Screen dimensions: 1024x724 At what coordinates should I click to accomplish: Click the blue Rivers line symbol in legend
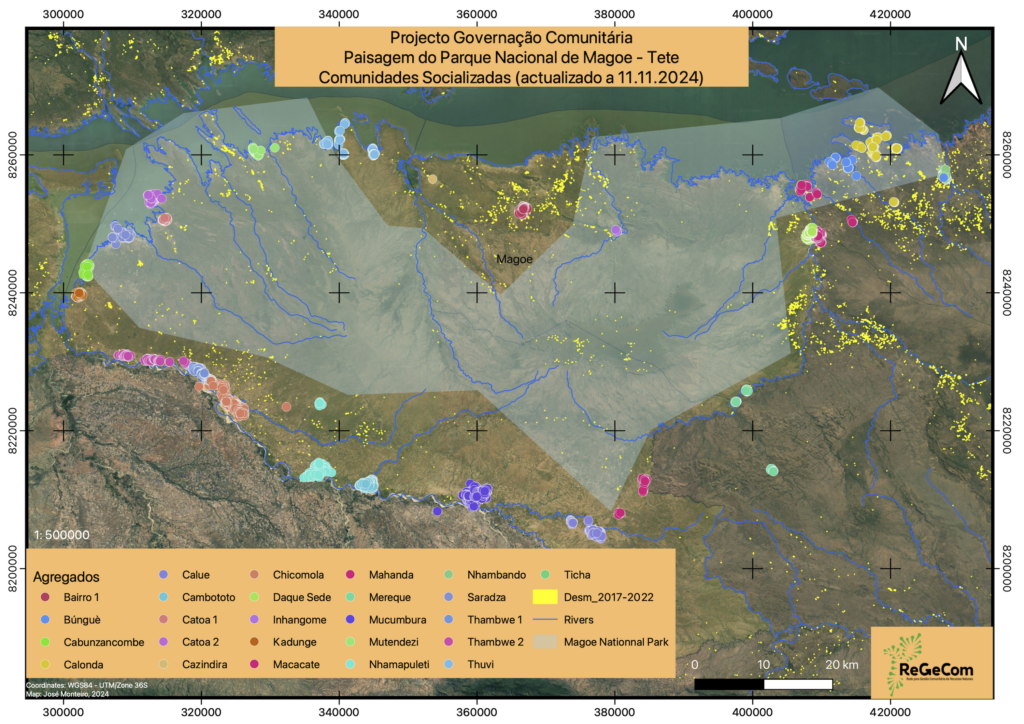(545, 620)
